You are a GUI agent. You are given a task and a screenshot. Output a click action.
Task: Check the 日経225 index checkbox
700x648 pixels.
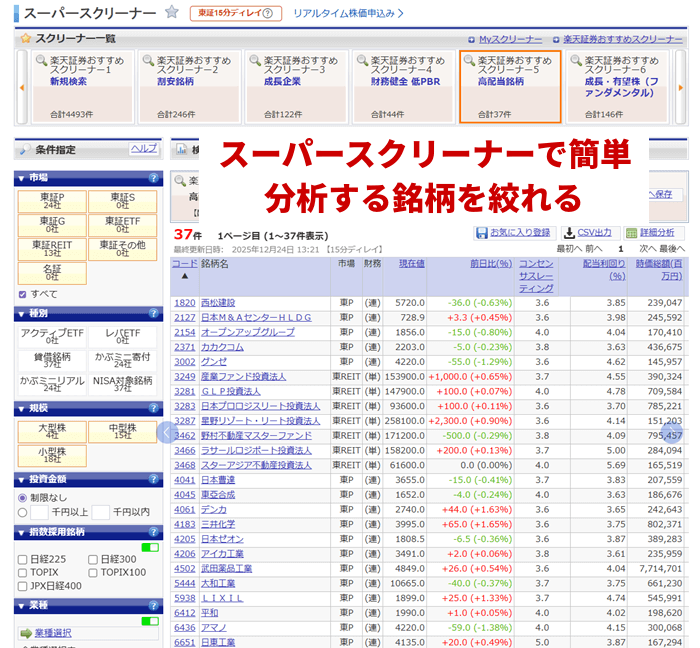click(22, 560)
